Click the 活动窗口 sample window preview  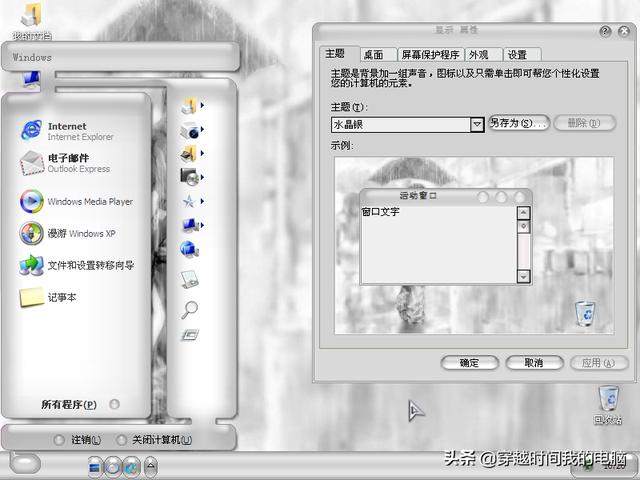[446, 237]
